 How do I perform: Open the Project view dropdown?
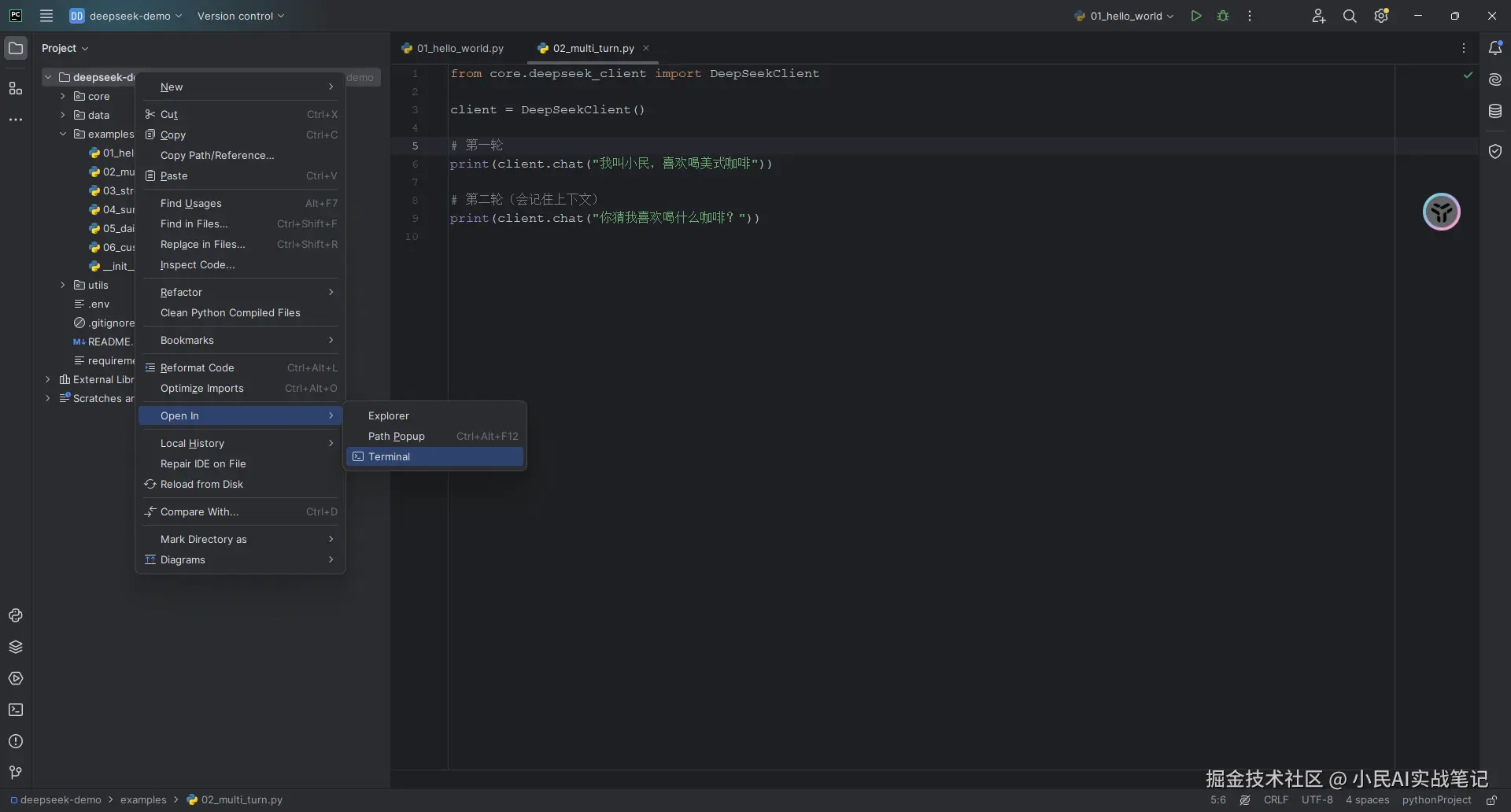point(65,48)
